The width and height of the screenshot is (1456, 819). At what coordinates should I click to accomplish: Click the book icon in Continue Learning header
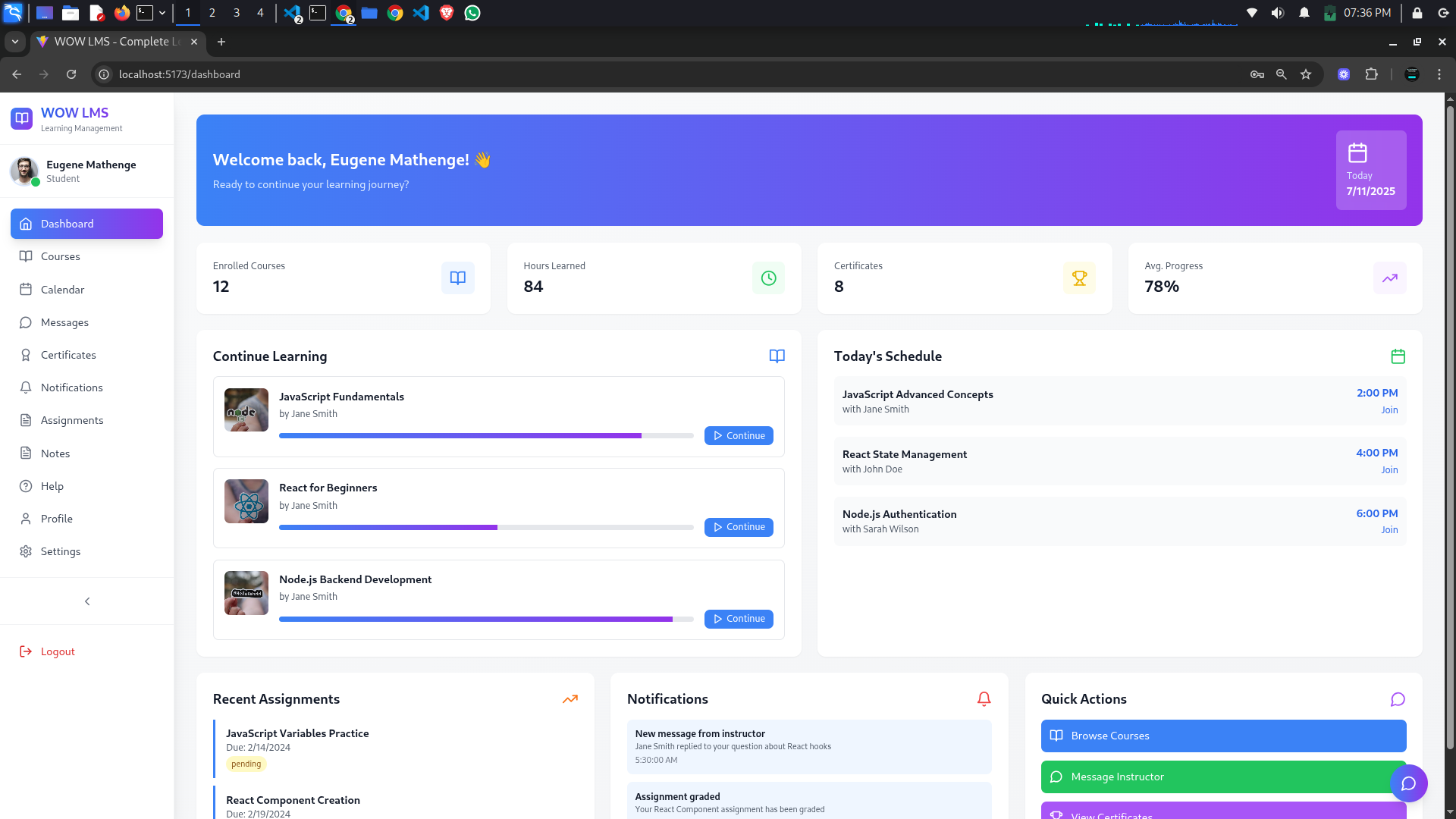point(777,356)
